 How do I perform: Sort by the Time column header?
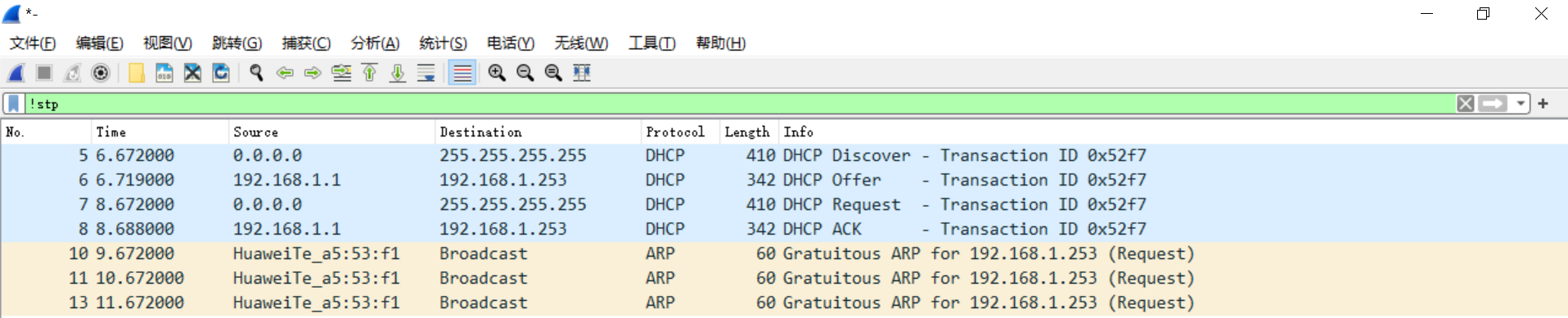click(x=160, y=132)
